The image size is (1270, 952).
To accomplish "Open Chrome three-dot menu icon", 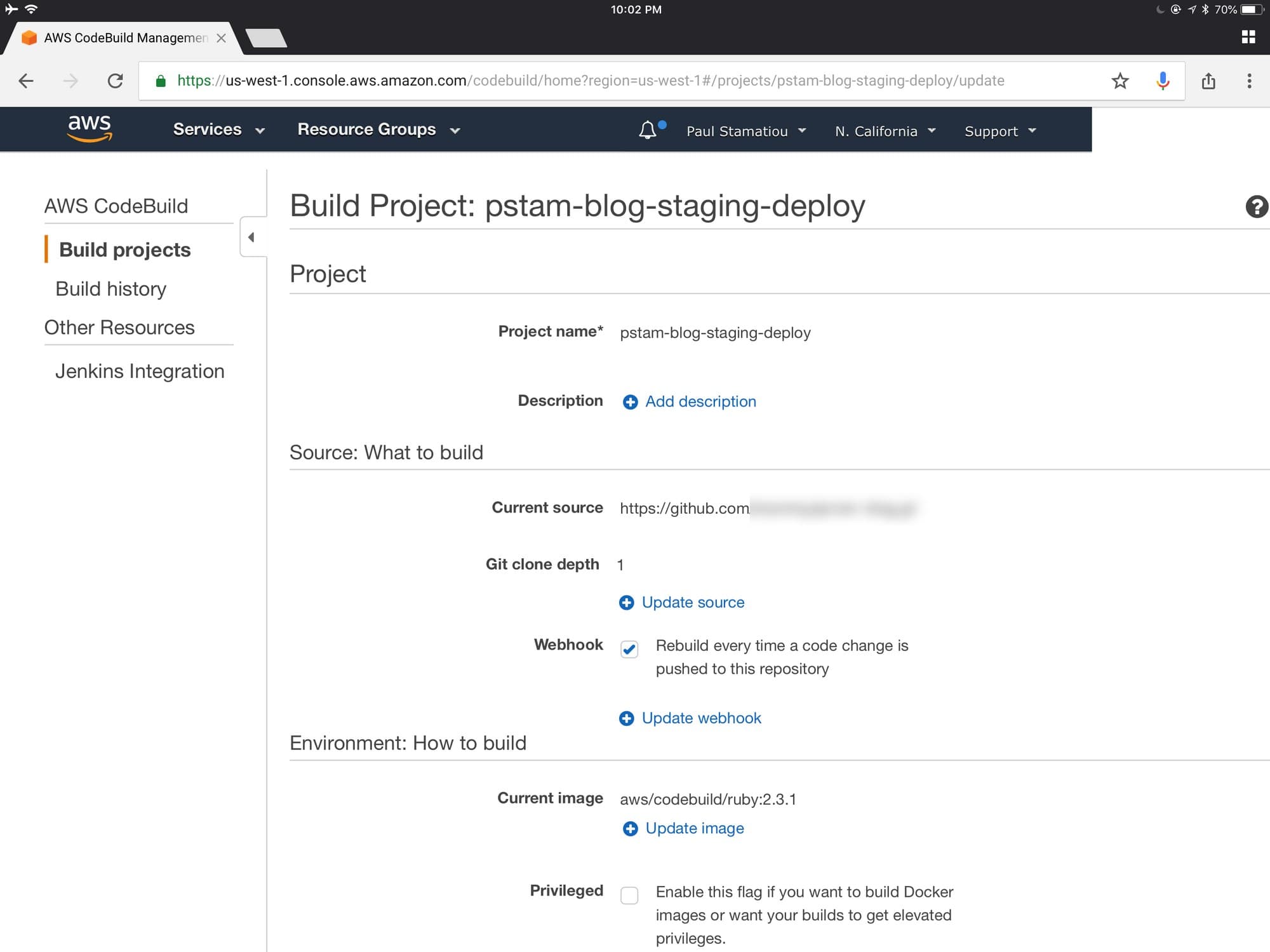I will click(x=1249, y=81).
